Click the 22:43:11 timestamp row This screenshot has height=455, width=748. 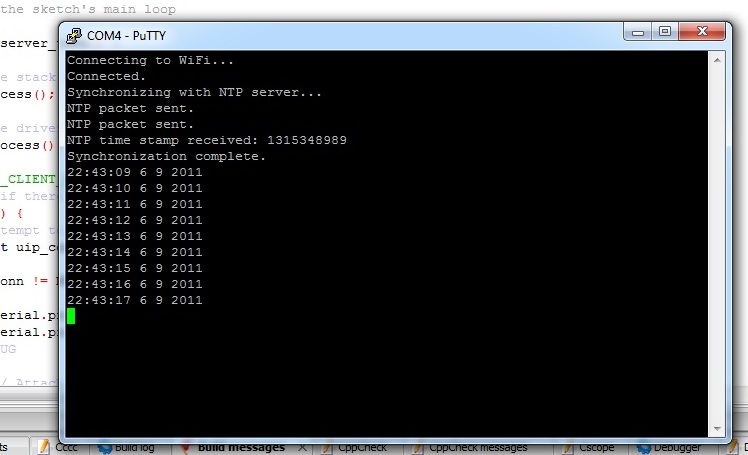(135, 204)
